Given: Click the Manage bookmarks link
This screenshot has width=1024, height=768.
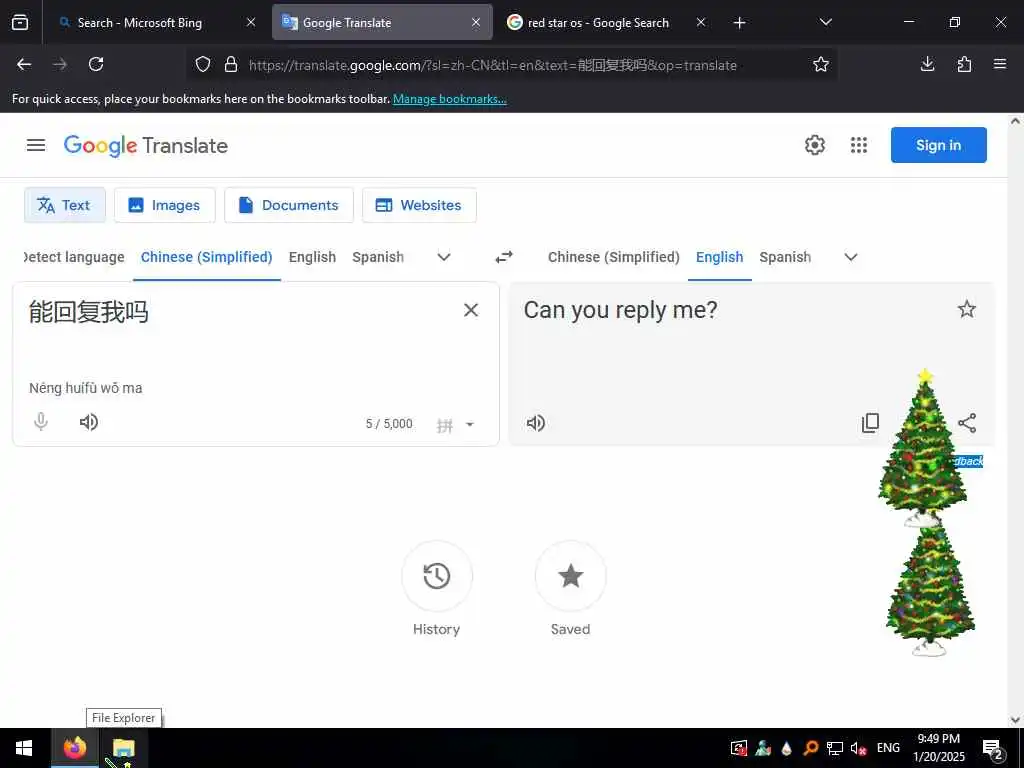Looking at the screenshot, I should (x=449, y=99).
